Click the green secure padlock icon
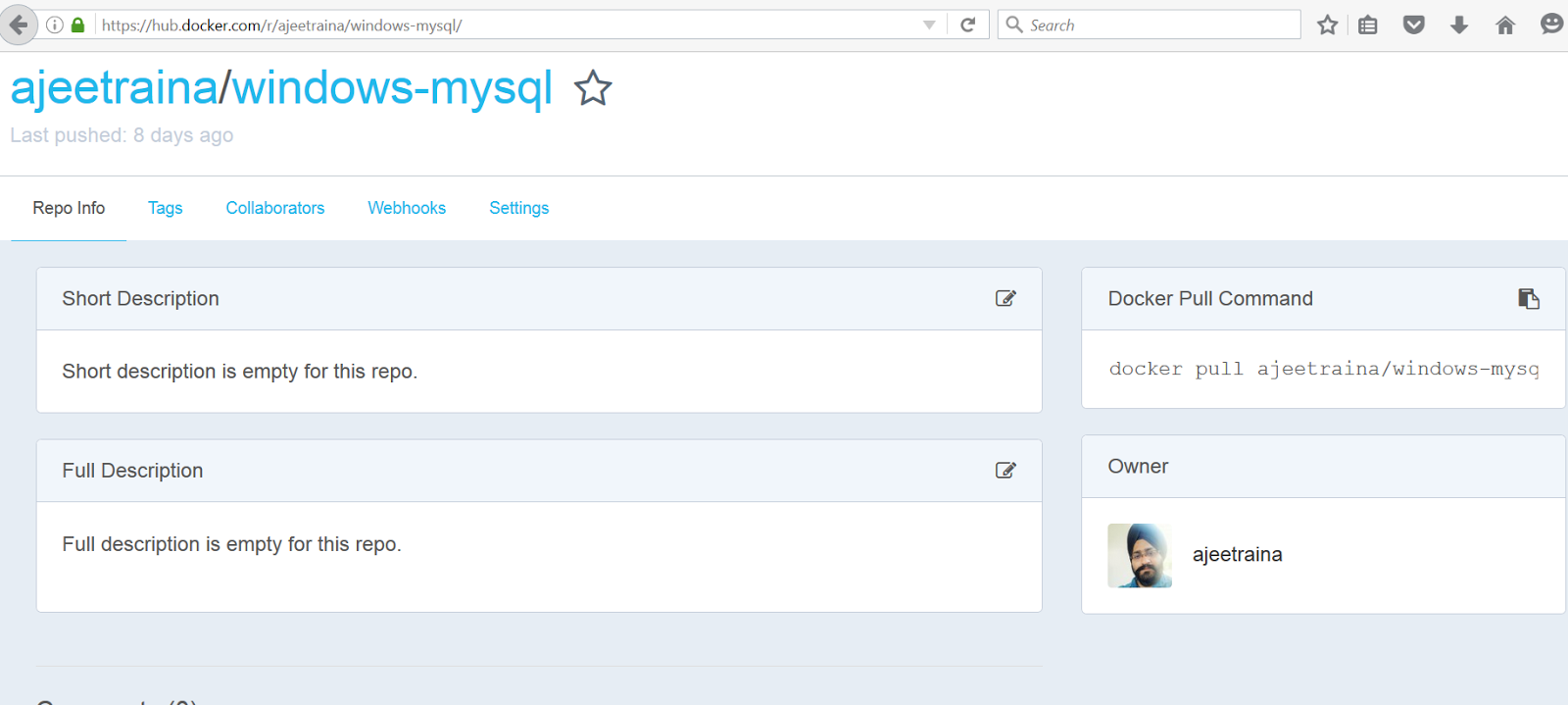 point(78,25)
